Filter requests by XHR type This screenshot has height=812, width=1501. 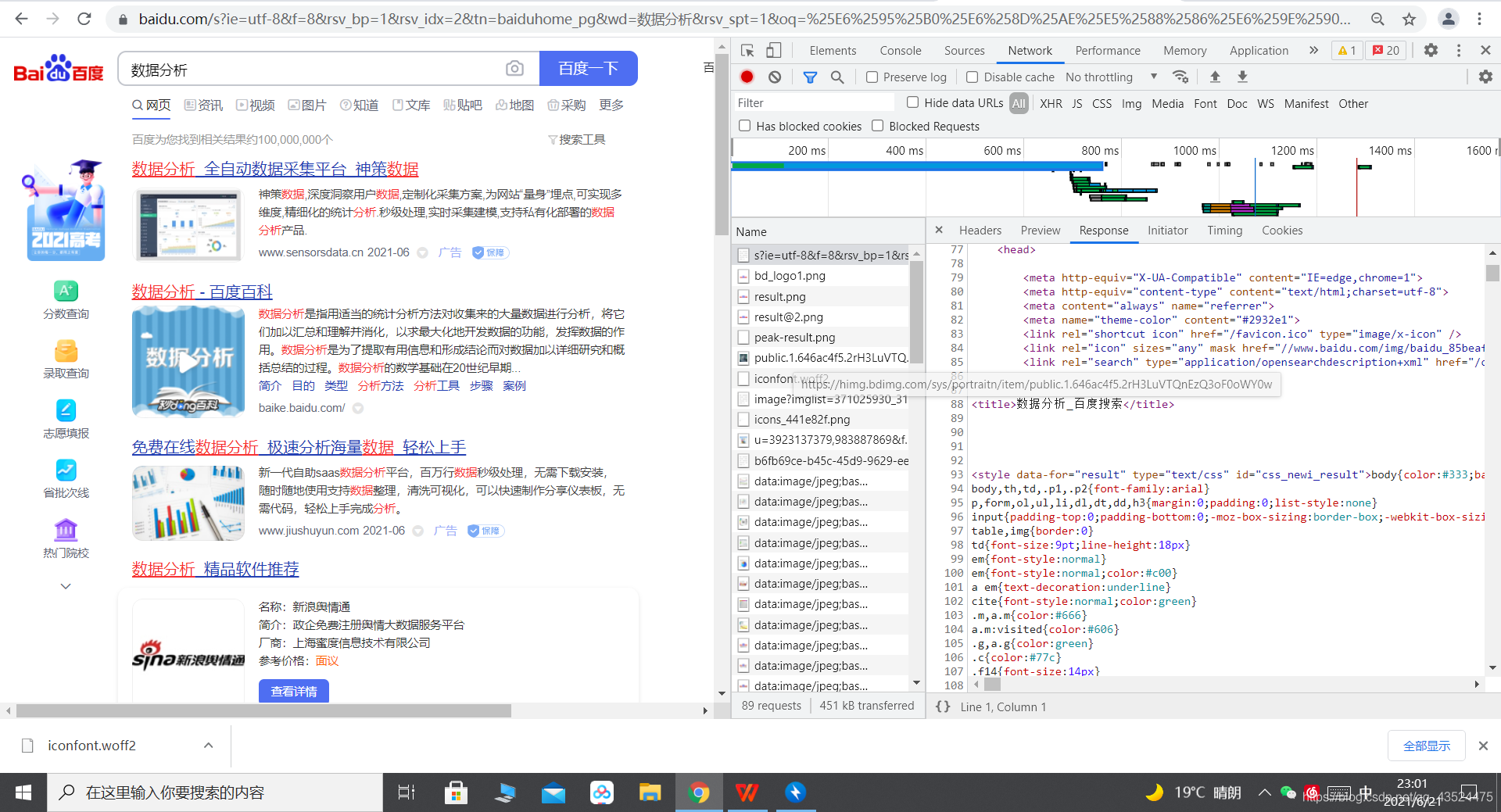point(1051,103)
